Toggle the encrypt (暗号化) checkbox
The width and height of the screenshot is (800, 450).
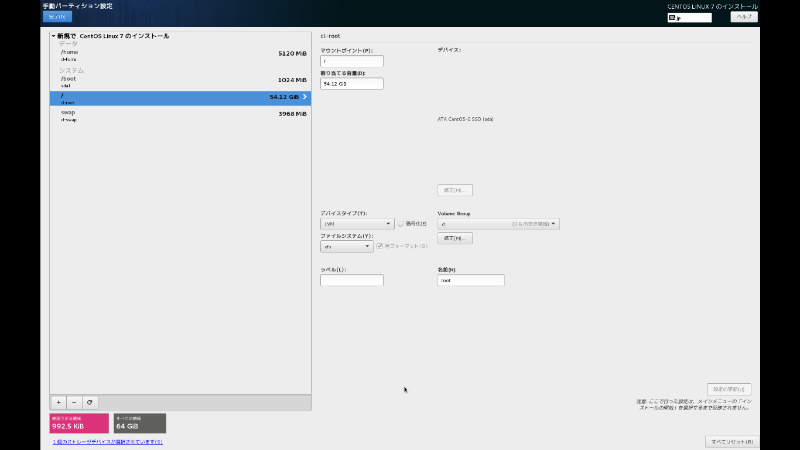(401, 224)
